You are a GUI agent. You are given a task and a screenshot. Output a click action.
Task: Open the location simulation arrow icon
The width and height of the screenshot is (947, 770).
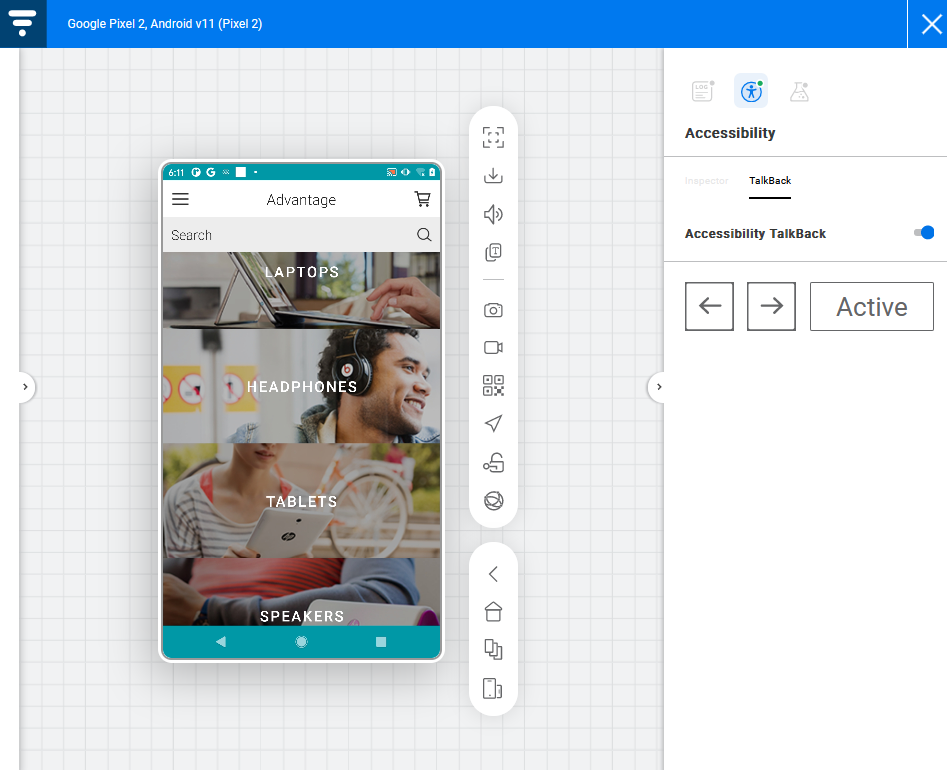coord(493,424)
